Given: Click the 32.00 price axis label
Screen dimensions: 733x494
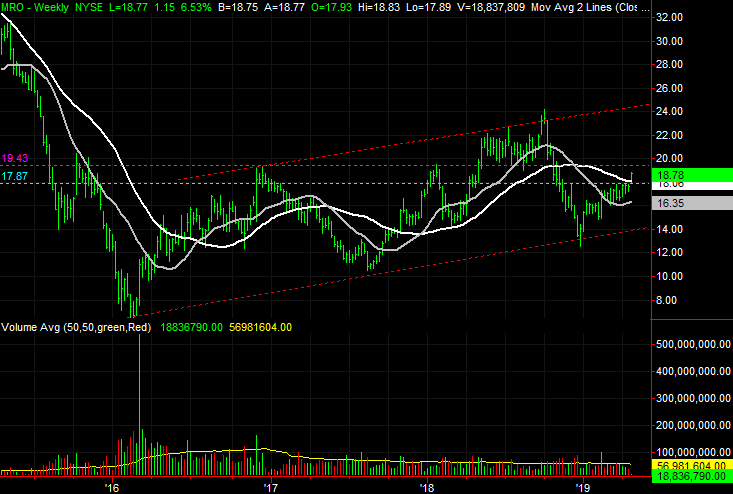Looking at the screenshot, I should 669,17.
